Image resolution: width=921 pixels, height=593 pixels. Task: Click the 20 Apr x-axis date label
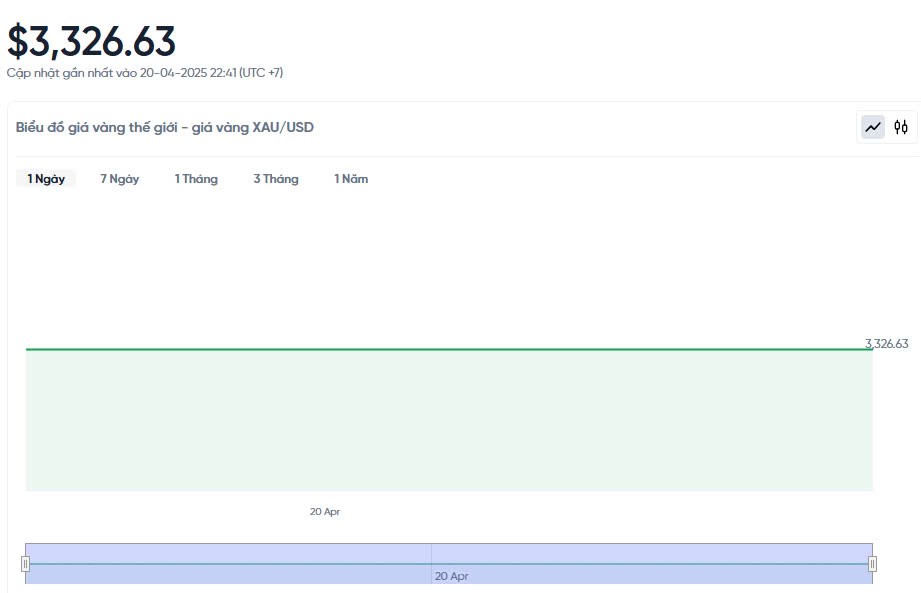tap(325, 512)
